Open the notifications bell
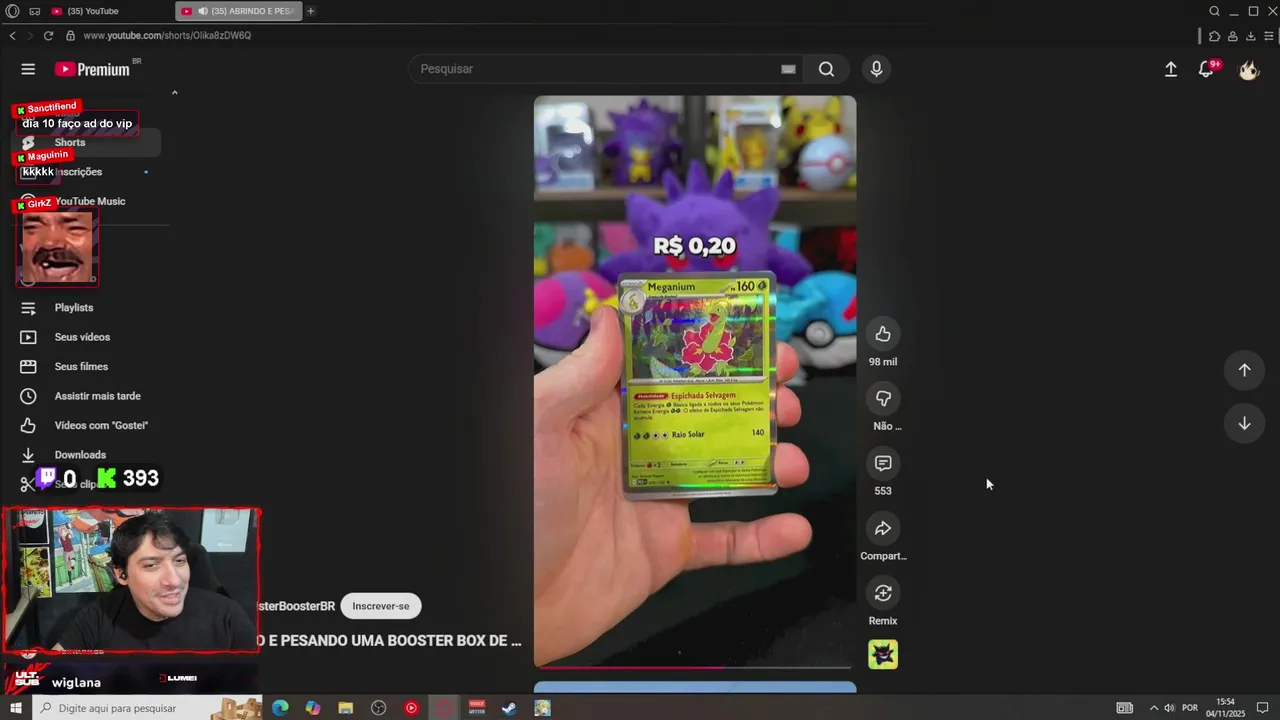Image resolution: width=1280 pixels, height=720 pixels. pyautogui.click(x=1207, y=69)
